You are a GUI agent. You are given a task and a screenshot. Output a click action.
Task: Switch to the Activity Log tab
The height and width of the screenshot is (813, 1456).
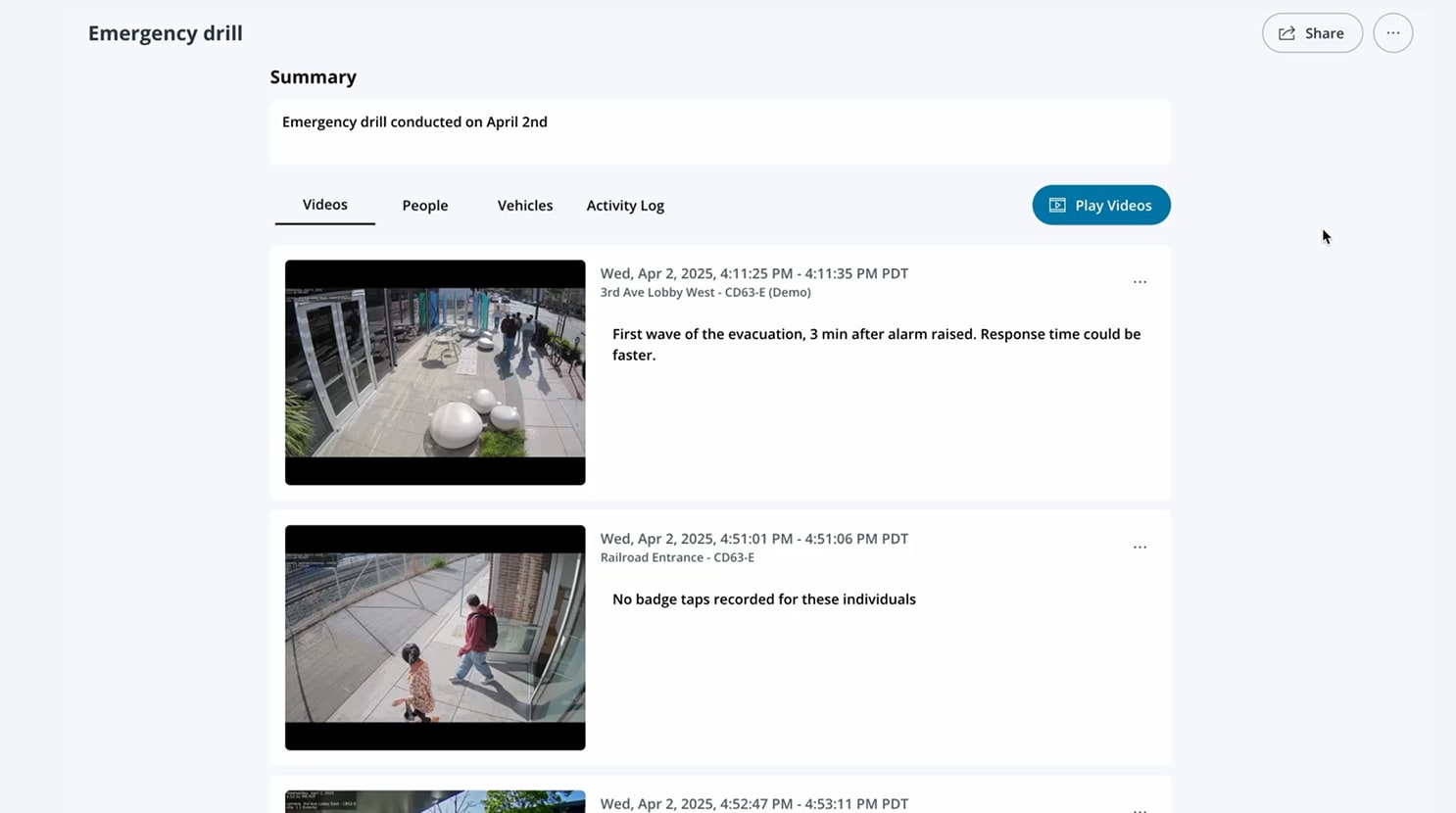(625, 206)
